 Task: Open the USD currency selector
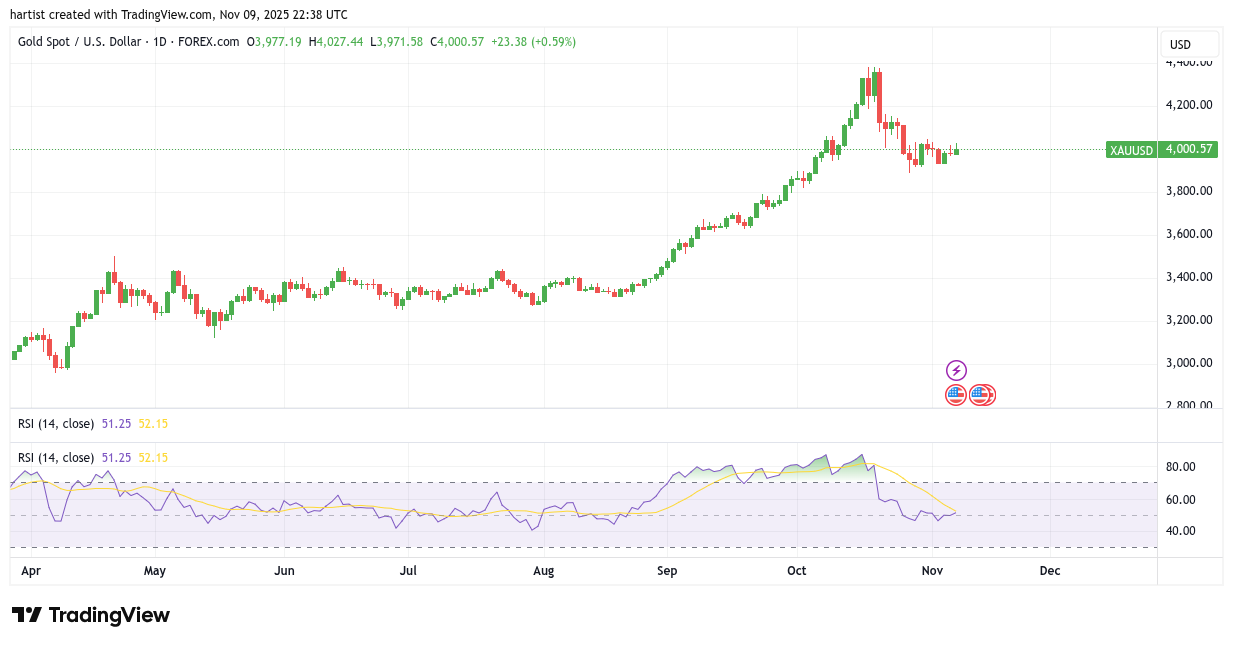pos(1181,45)
